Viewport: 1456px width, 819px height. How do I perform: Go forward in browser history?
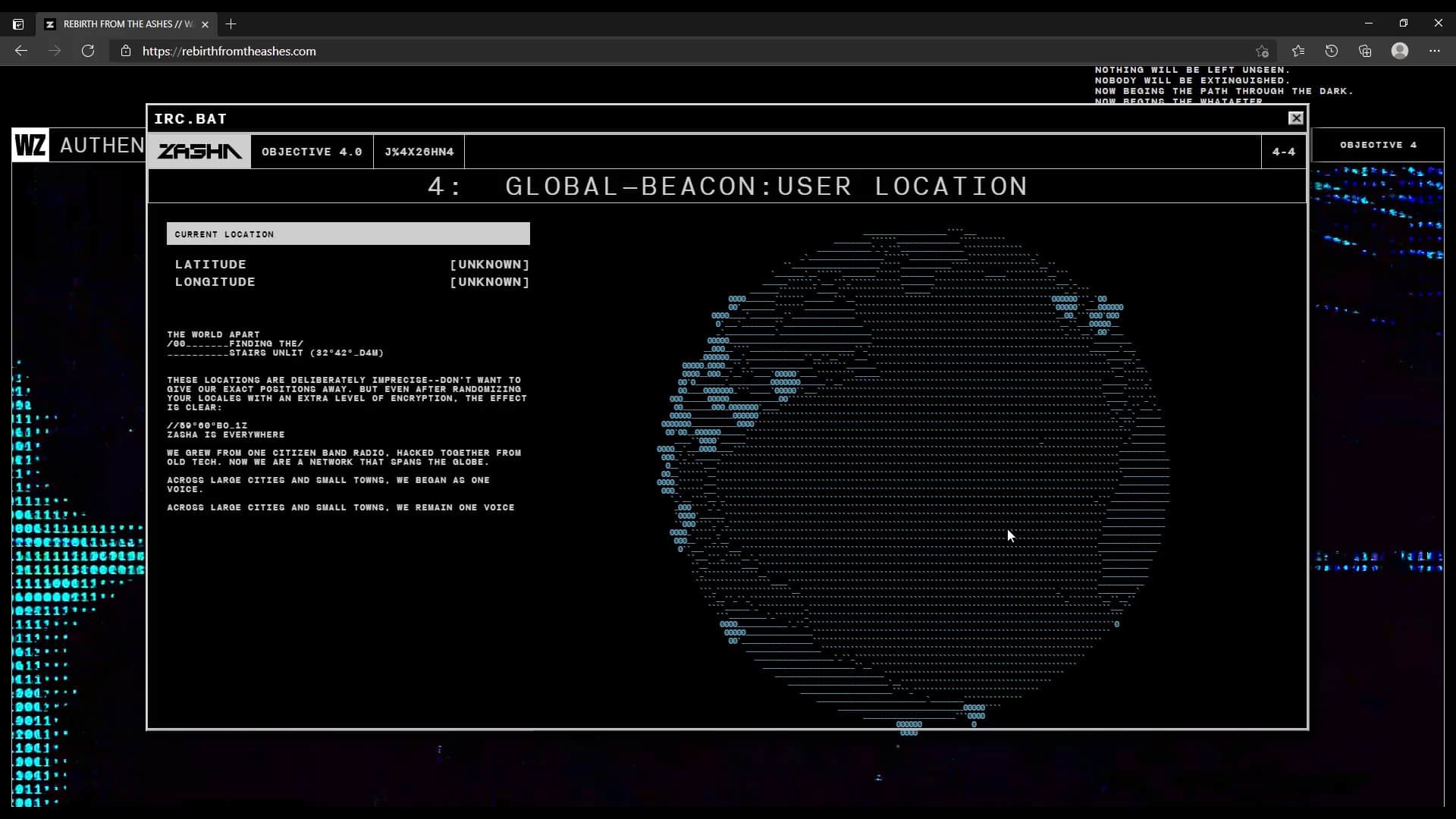[x=55, y=51]
